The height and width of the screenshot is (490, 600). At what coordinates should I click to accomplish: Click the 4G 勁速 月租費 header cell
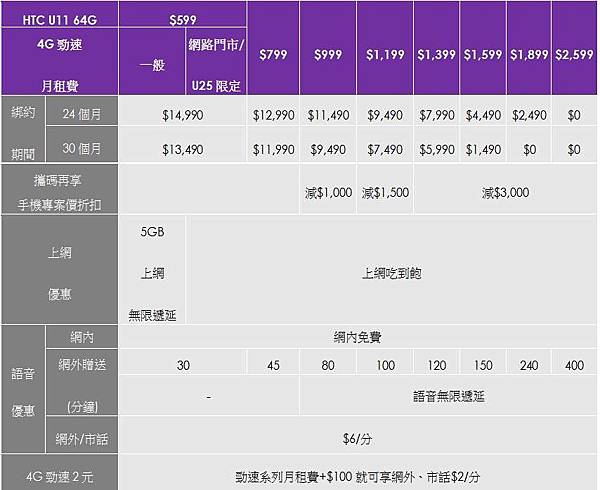click(x=59, y=61)
